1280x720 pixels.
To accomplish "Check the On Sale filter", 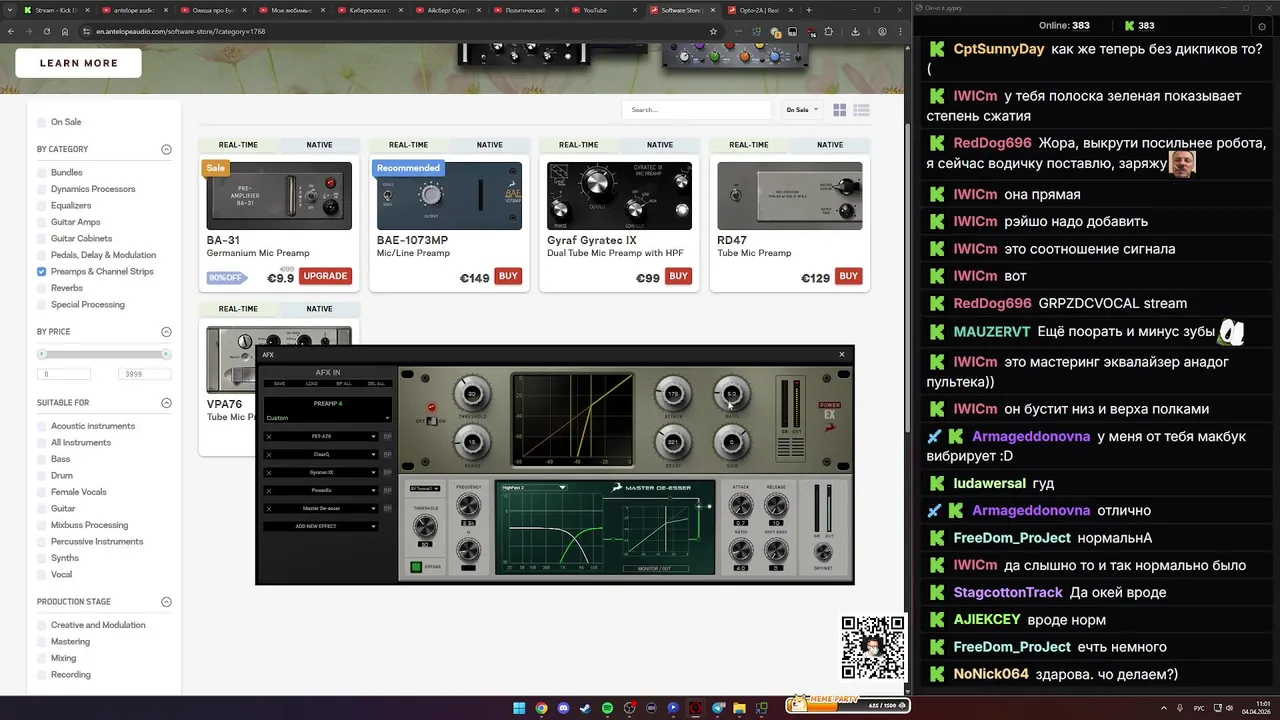I will [x=41, y=122].
